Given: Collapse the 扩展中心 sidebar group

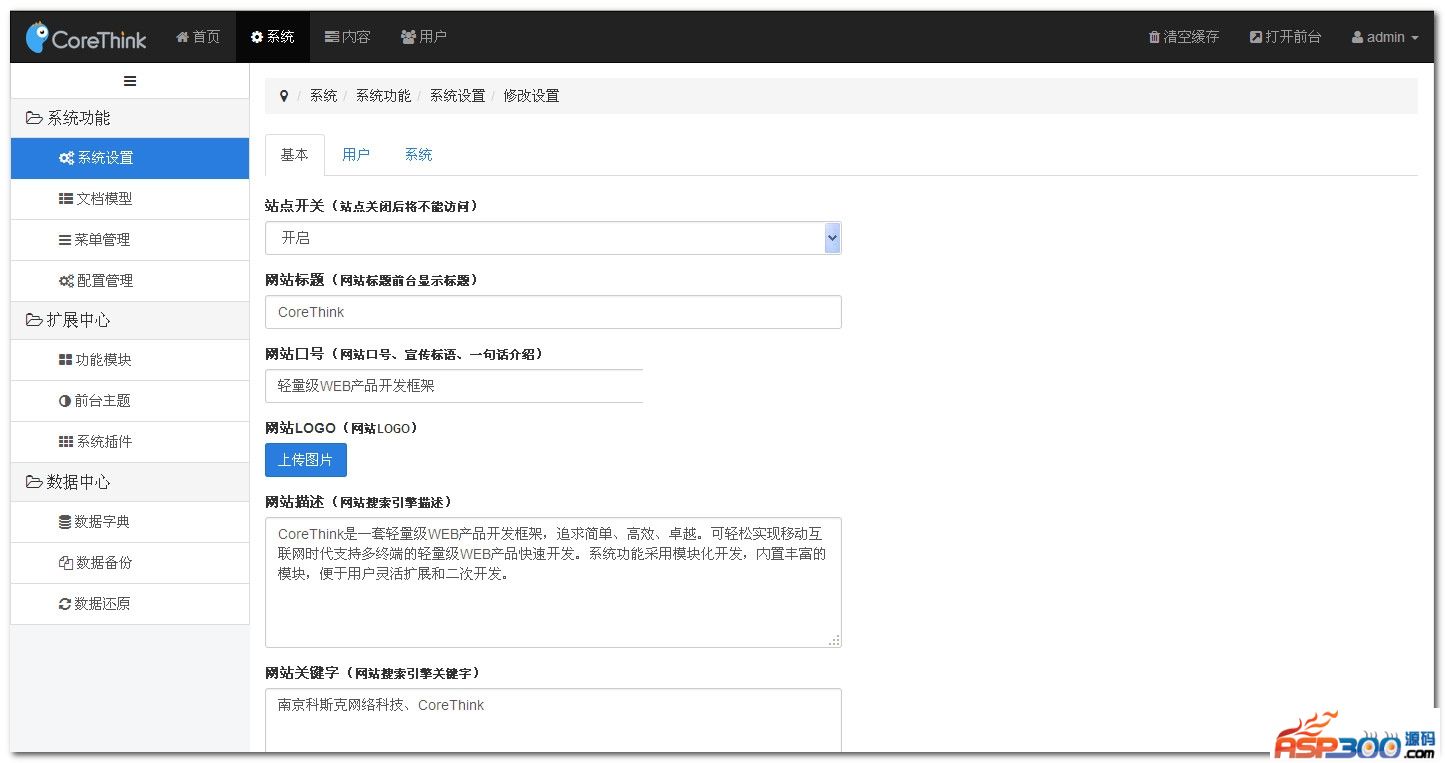Looking at the screenshot, I should (x=68, y=320).
